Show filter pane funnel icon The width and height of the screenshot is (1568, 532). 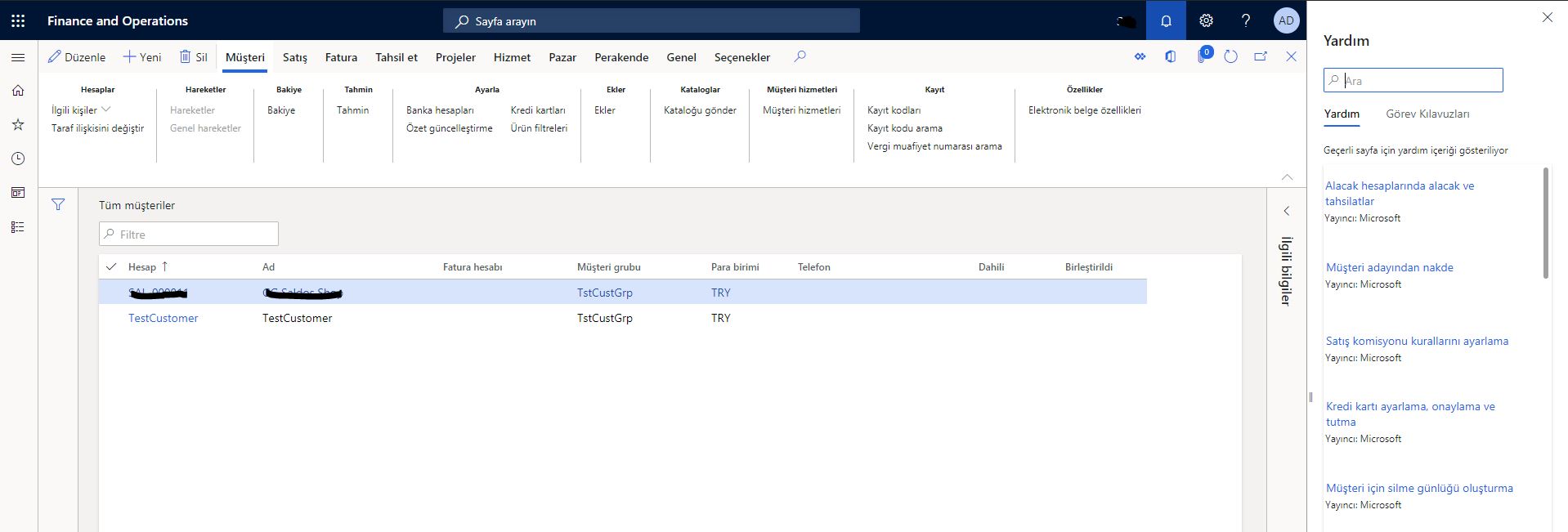tap(58, 204)
